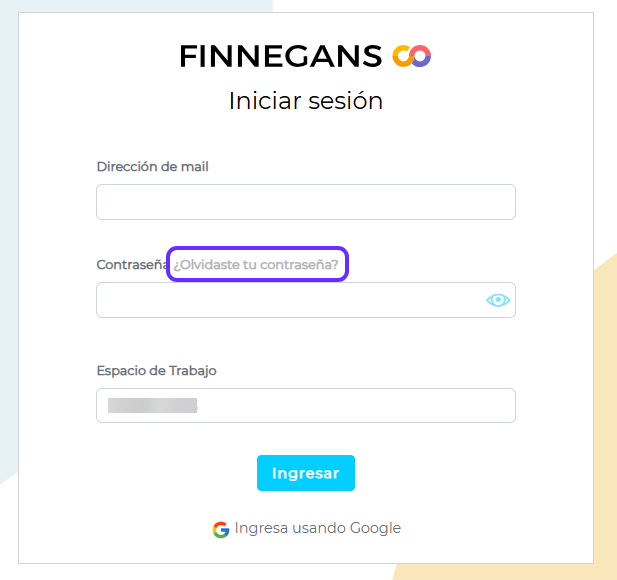Click the Iniciar sesión heading
Image resolution: width=617 pixels, height=580 pixels.
pos(305,101)
